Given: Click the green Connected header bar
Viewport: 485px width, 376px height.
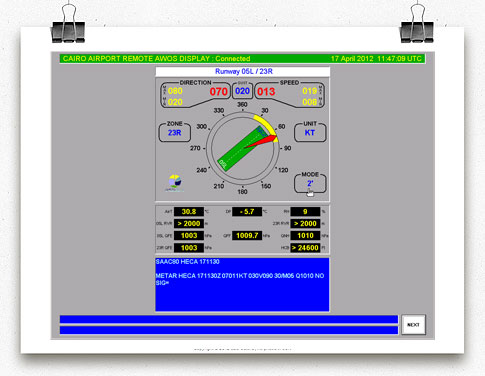Looking at the screenshot, I should [x=242, y=59].
